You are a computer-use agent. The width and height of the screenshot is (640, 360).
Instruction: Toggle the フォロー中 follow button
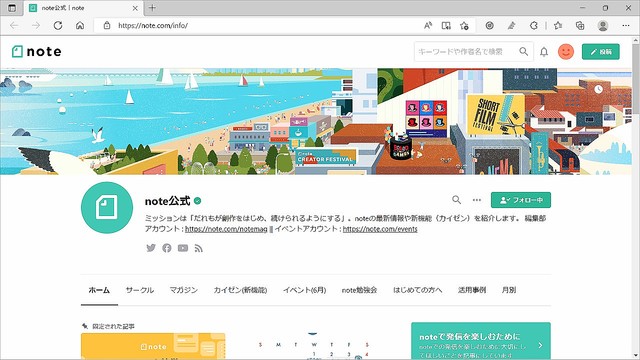tap(521, 200)
